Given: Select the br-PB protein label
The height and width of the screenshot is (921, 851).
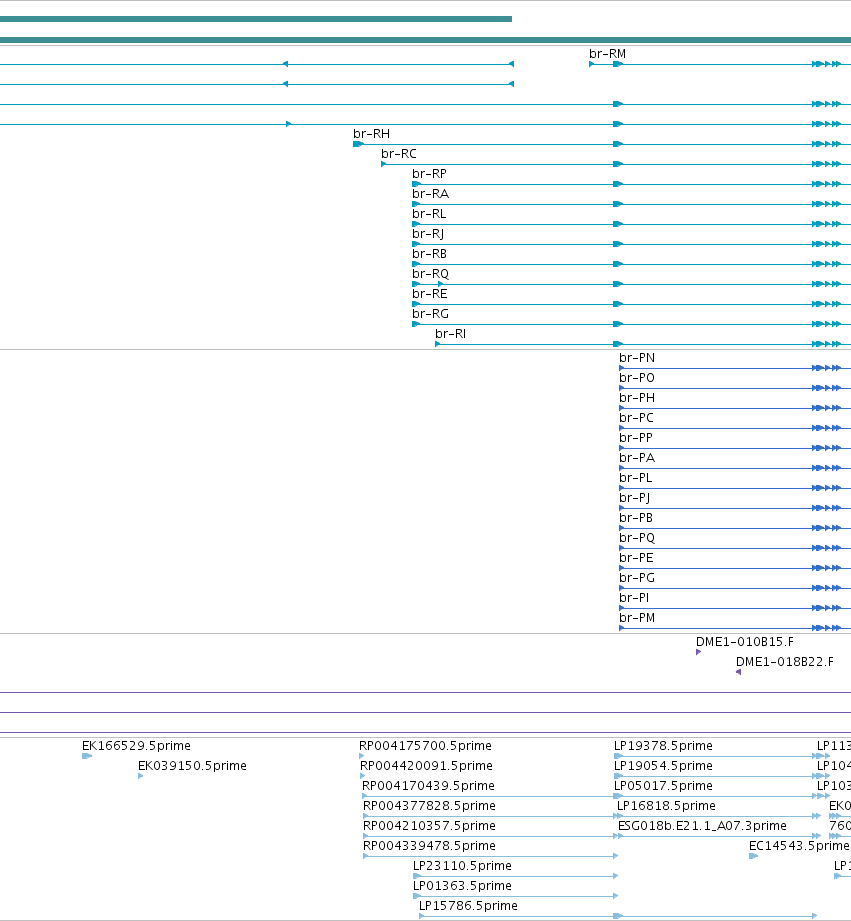Looking at the screenshot, I should tap(636, 517).
